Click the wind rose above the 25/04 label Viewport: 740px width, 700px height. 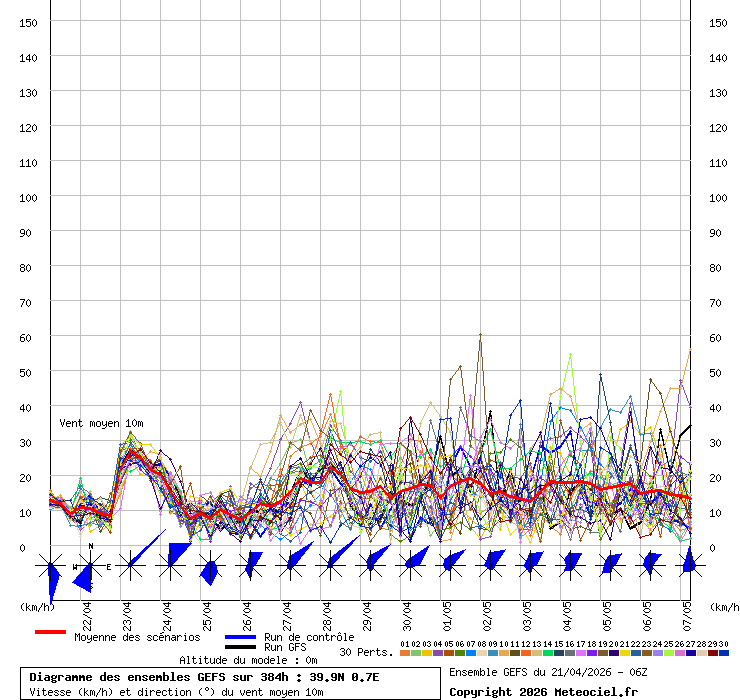tap(210, 567)
